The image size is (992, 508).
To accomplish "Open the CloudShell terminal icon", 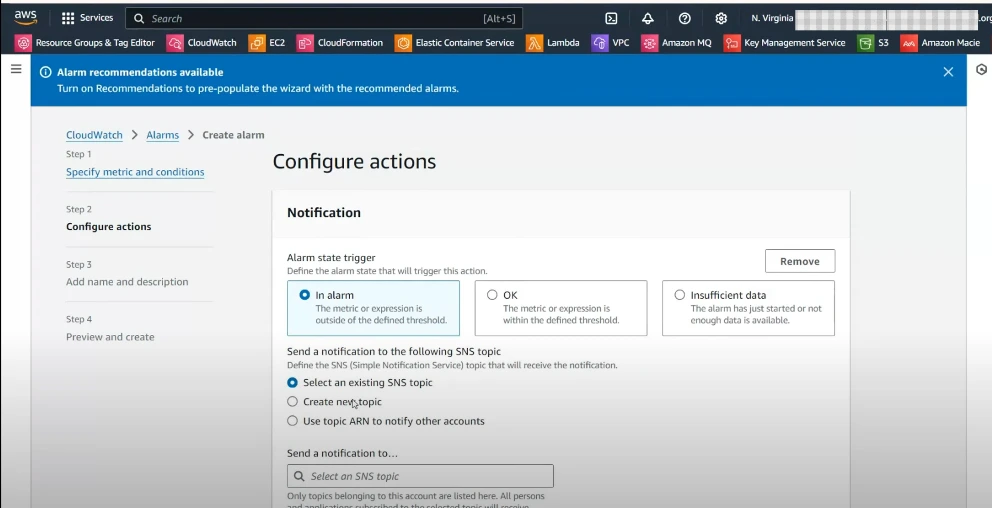I will pyautogui.click(x=611, y=18).
